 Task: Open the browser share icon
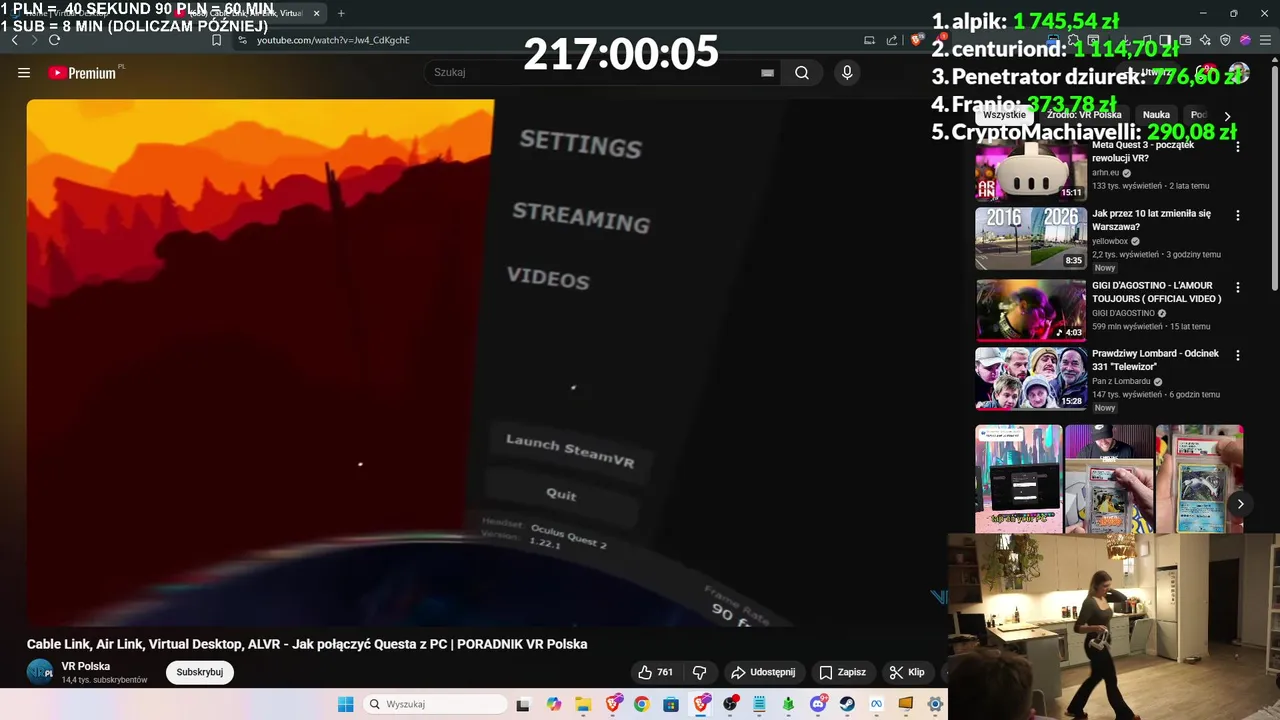click(x=892, y=40)
